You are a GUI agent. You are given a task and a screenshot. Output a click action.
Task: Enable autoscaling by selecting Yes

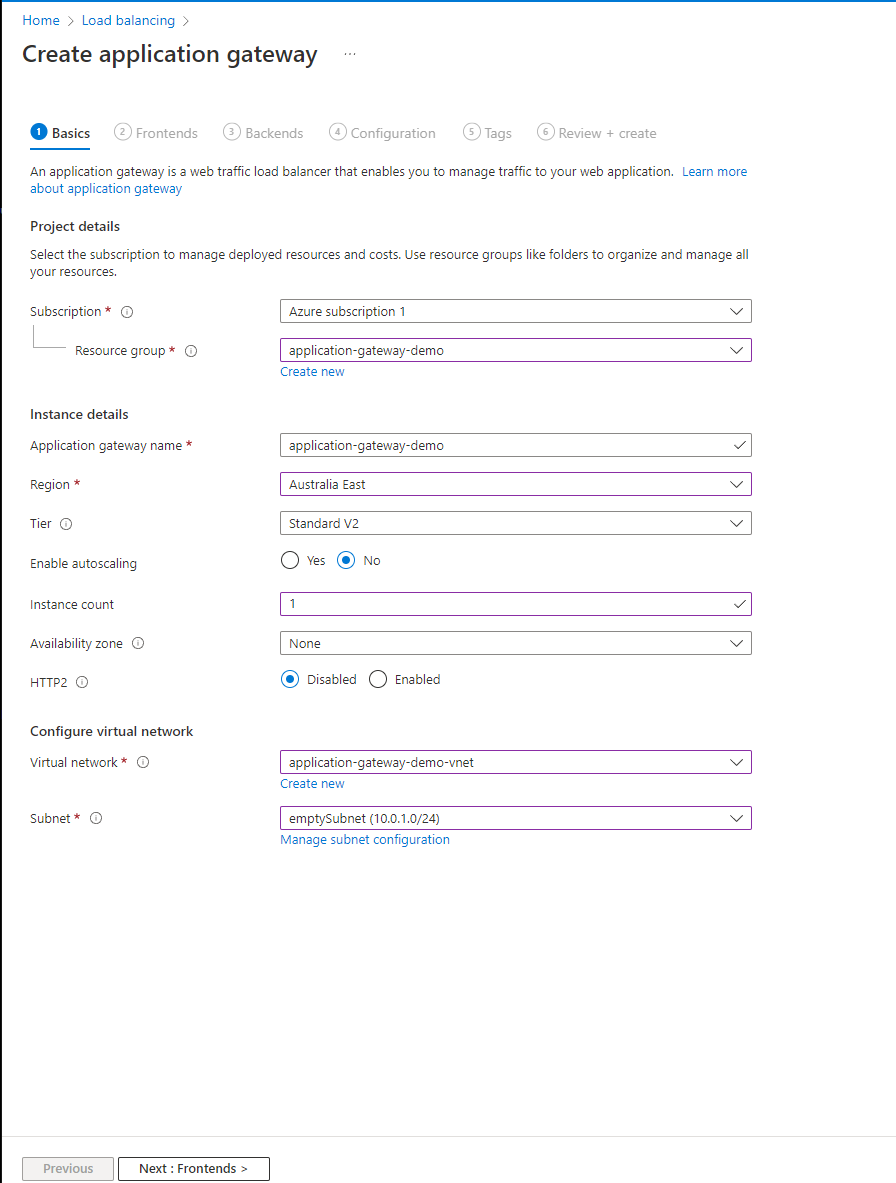(x=290, y=560)
